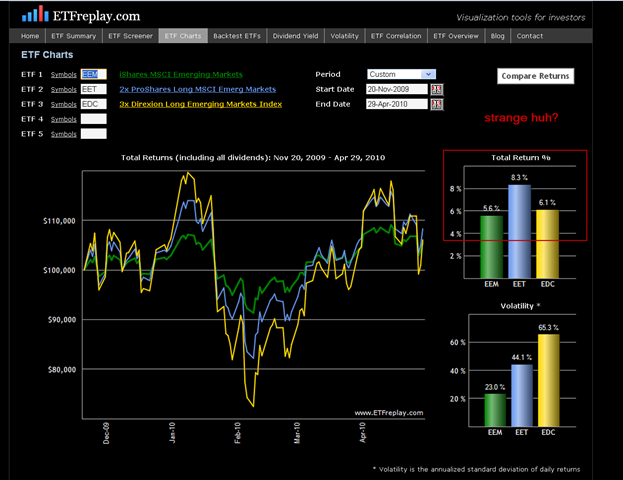Click the $80,000 axis label on the chart
The height and width of the screenshot is (480, 623).
(x=62, y=370)
